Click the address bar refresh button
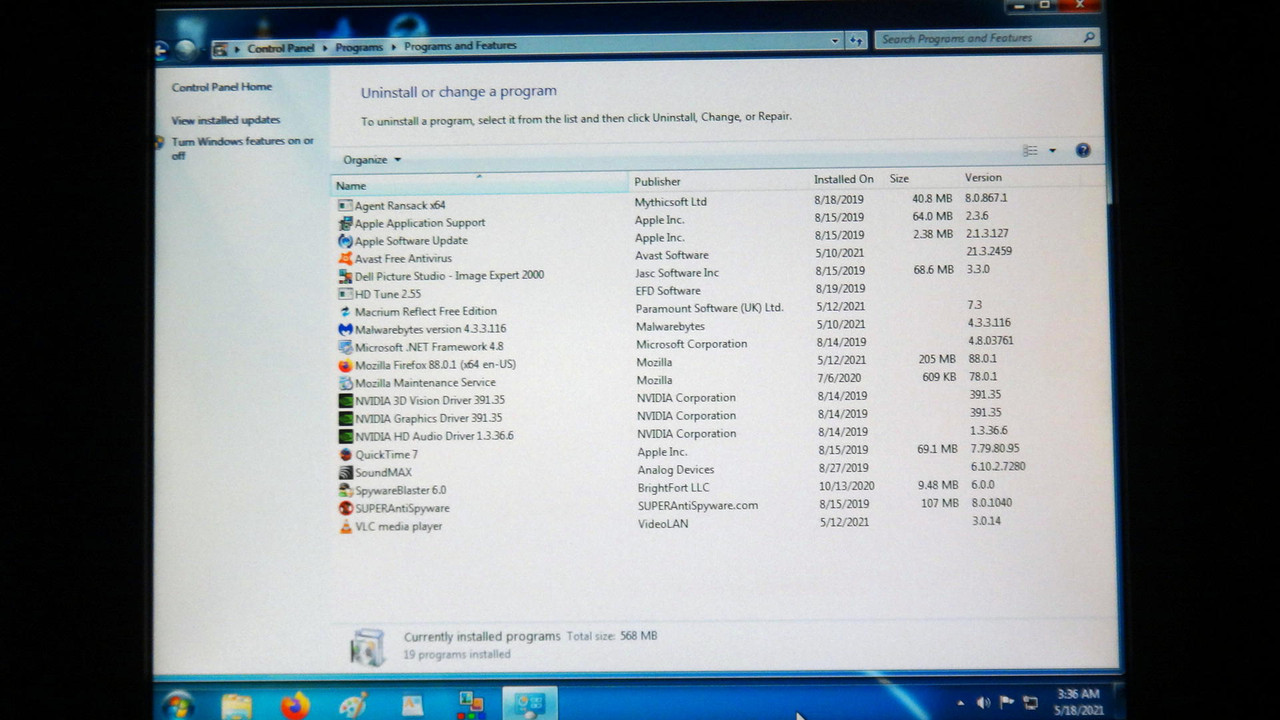Screen dimensions: 1280x720 click(856, 41)
